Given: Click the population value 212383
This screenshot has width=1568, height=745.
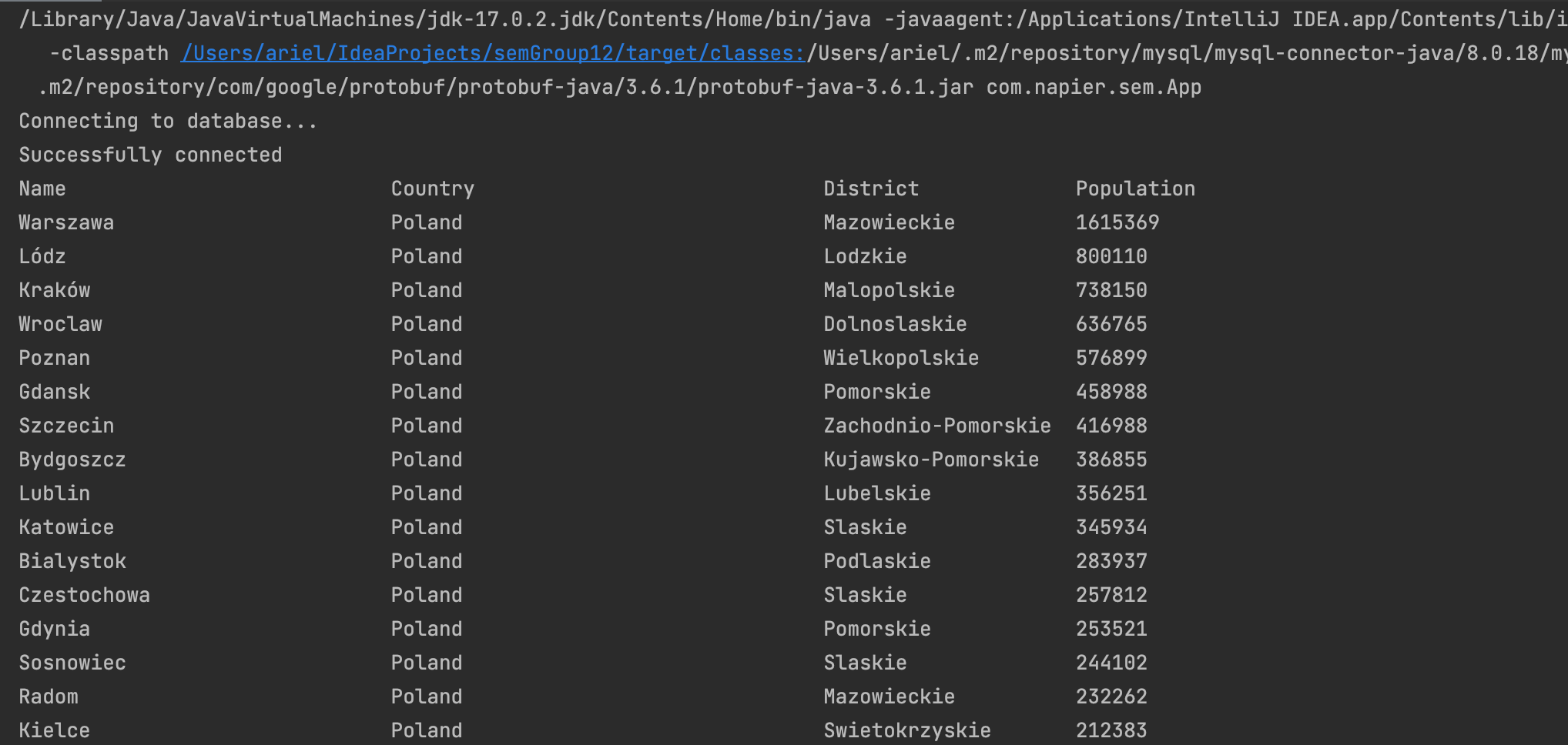Looking at the screenshot, I should 1111,730.
